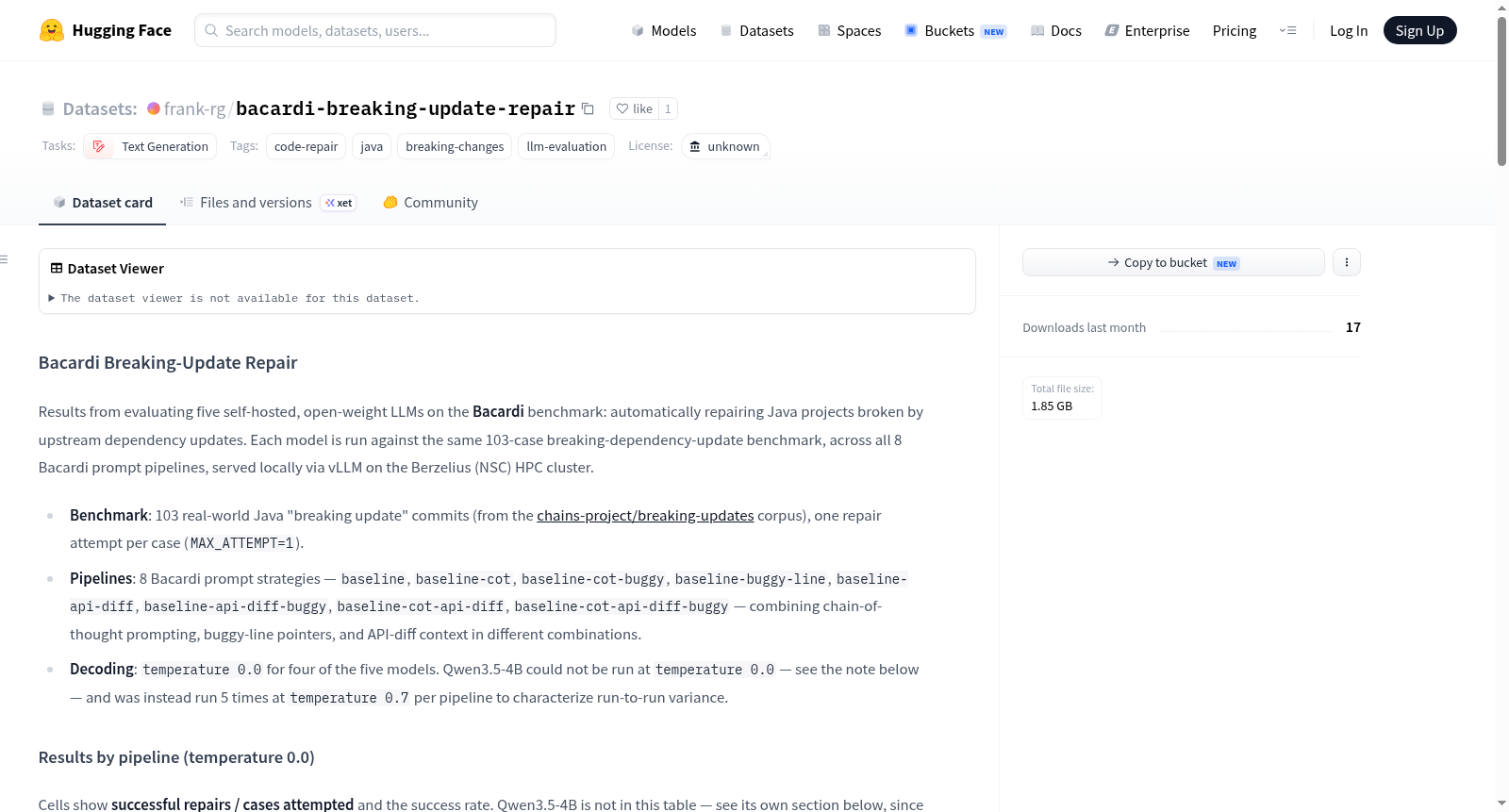Like the dataset
Image resolution: width=1509 pixels, height=812 pixels.
[x=634, y=108]
